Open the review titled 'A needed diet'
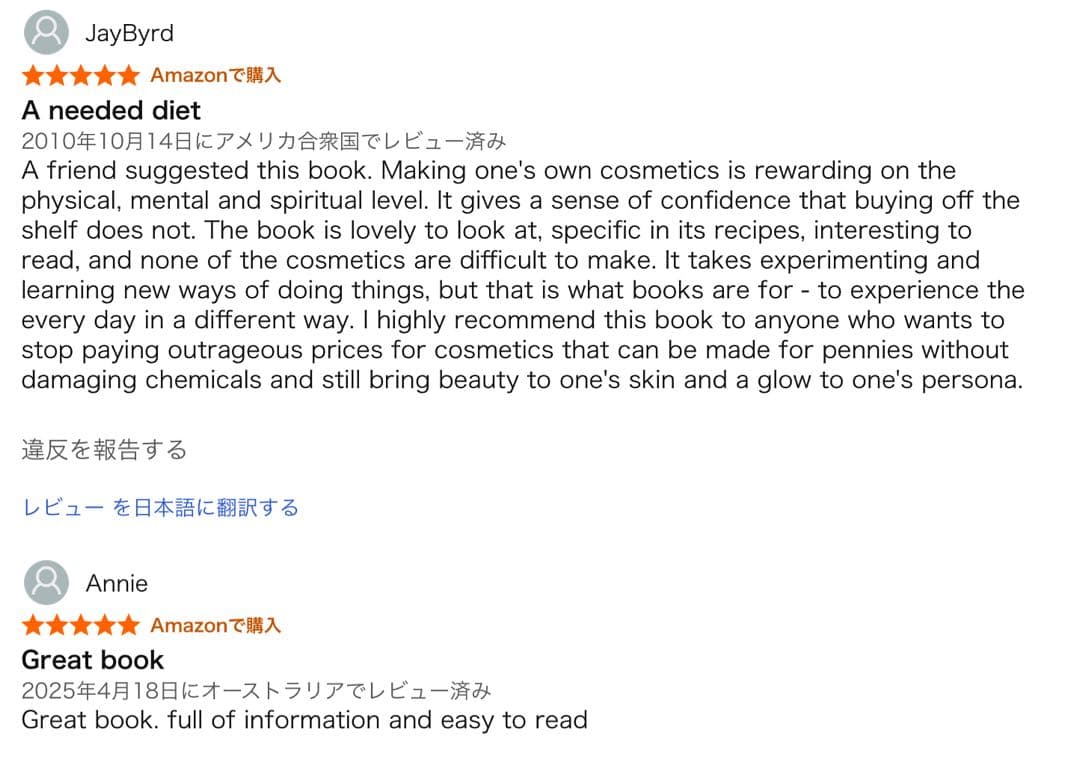The image size is (1080, 763). point(111,110)
